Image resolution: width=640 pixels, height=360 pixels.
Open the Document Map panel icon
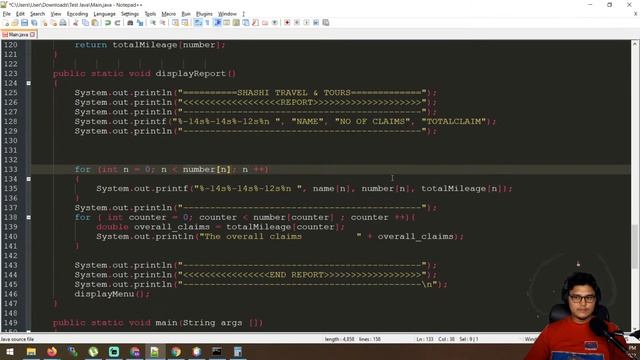(236, 22)
